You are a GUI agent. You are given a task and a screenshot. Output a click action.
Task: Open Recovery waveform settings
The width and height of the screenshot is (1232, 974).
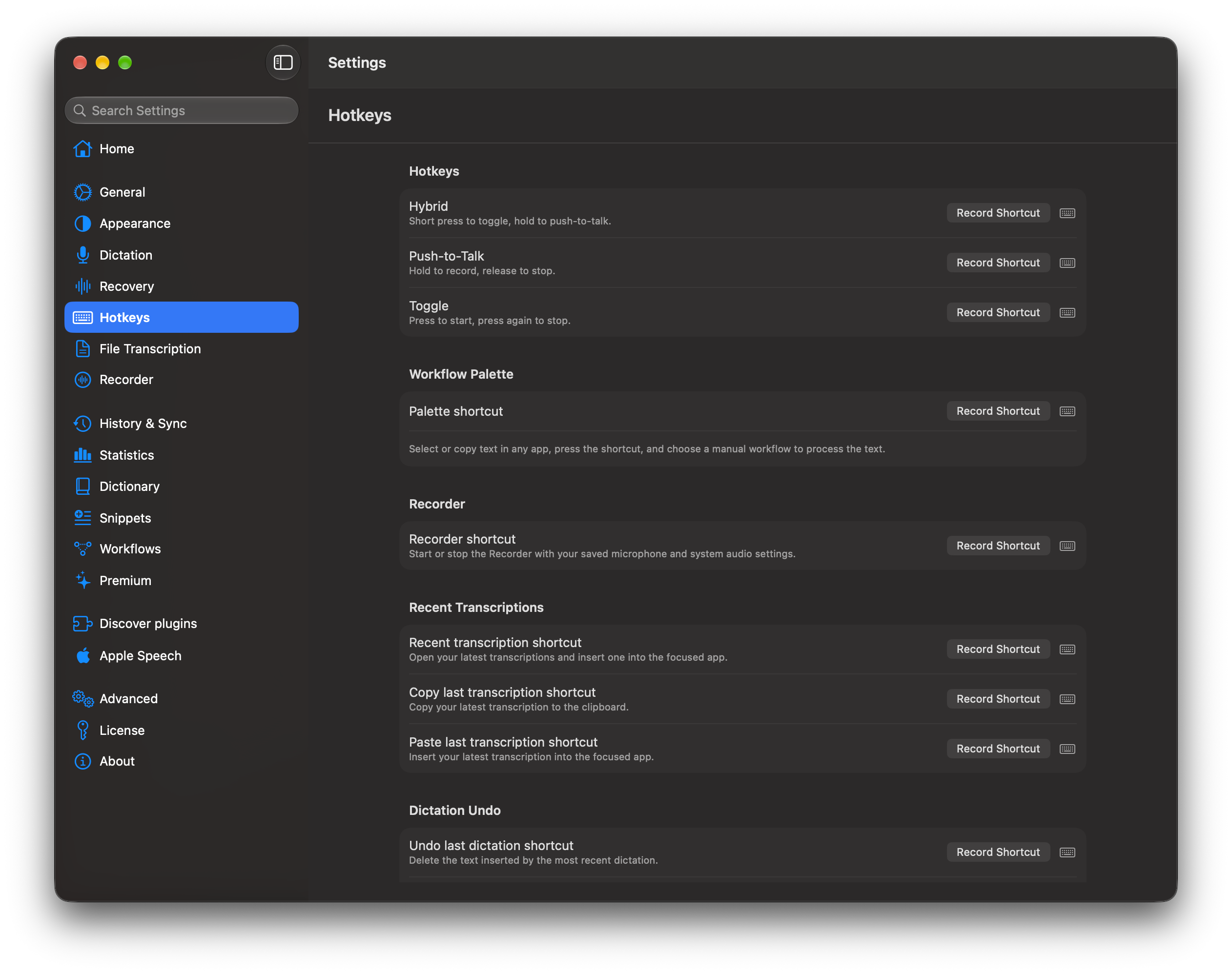[182, 286]
